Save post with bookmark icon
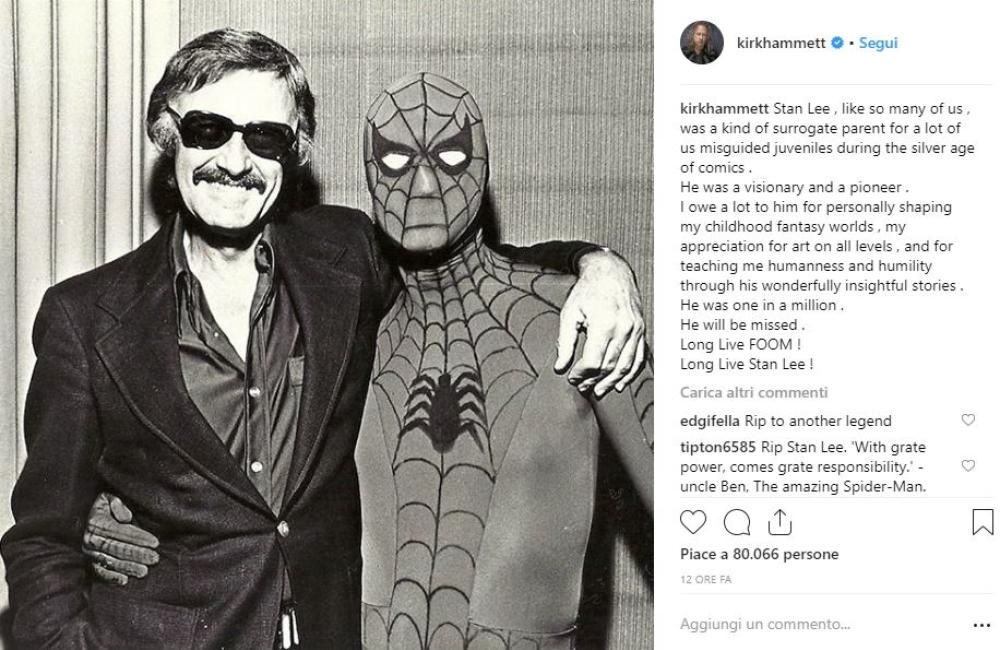The width and height of the screenshot is (1000, 650). click(x=982, y=522)
